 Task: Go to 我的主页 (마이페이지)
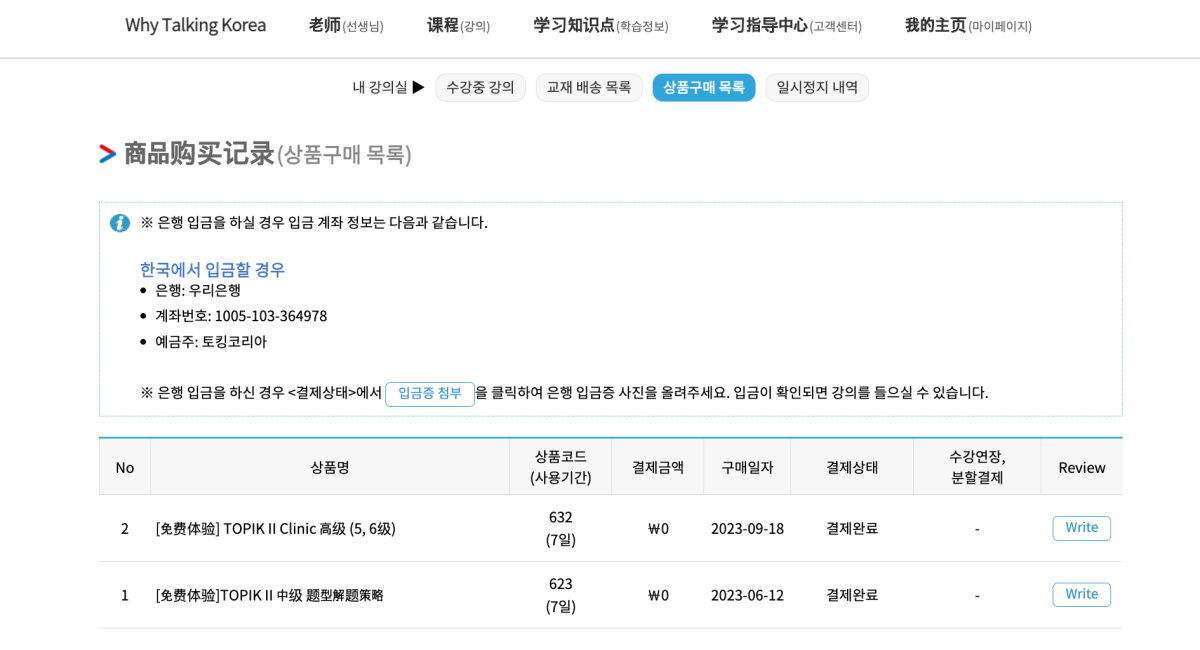(967, 25)
